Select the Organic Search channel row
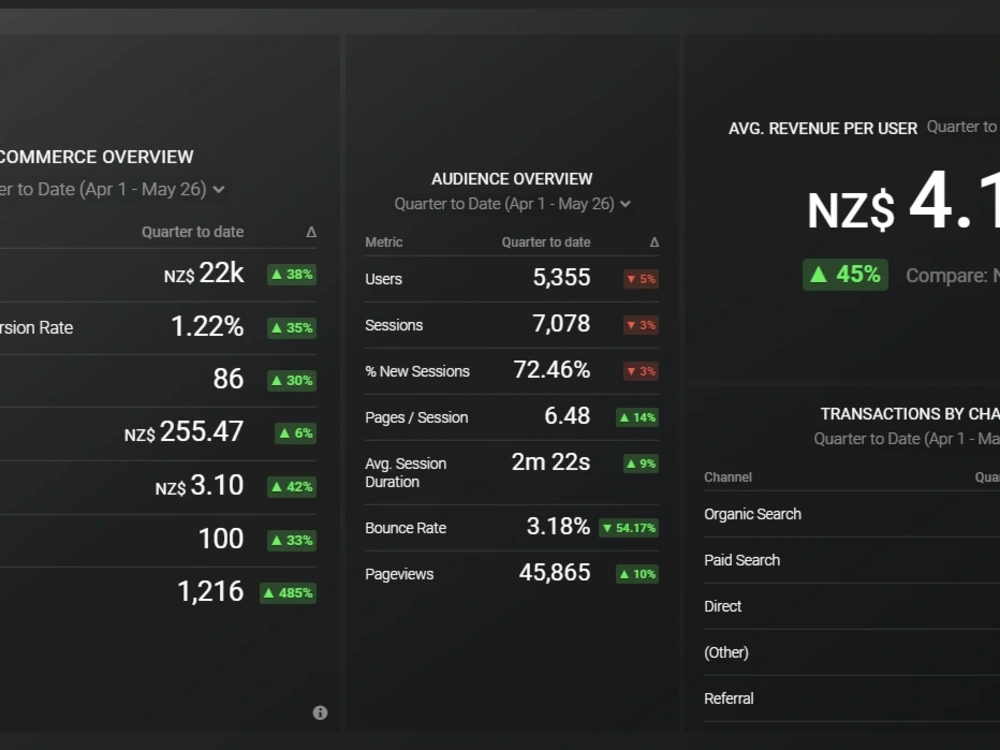This screenshot has width=1000, height=750. [852, 514]
